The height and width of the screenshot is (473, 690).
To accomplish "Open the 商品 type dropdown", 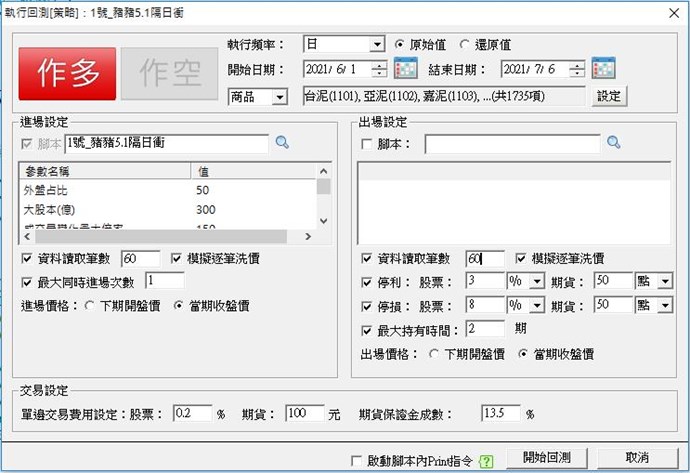I will 279,97.
